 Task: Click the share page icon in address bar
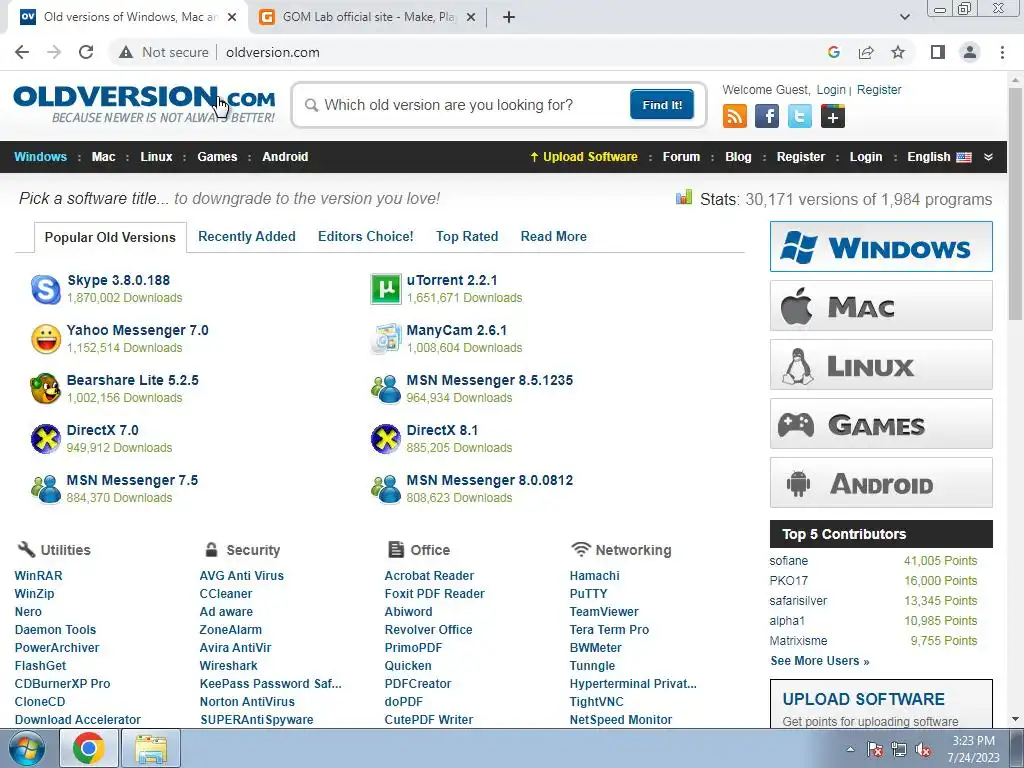click(x=866, y=52)
